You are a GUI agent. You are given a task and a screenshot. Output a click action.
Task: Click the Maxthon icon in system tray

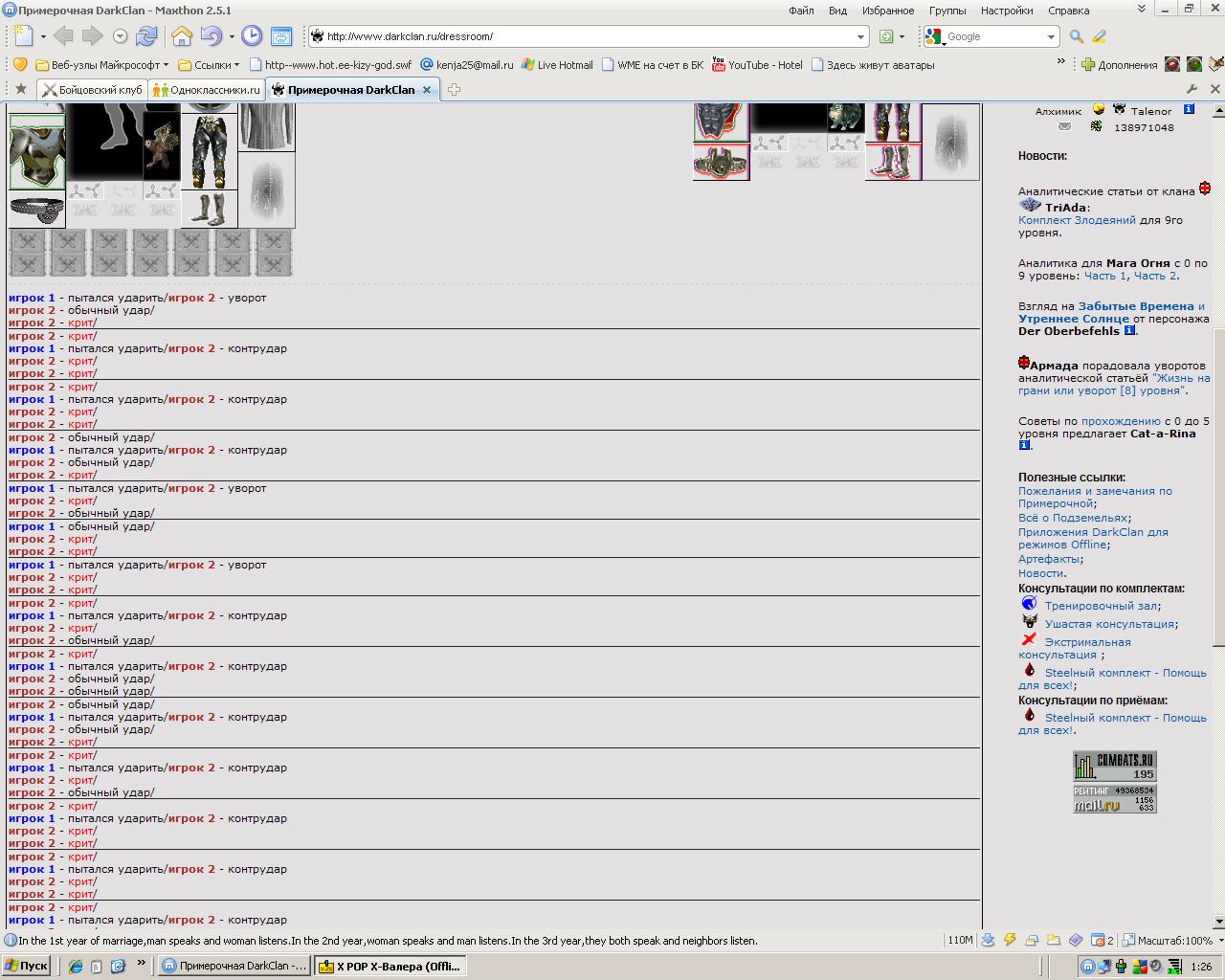[x=1087, y=966]
